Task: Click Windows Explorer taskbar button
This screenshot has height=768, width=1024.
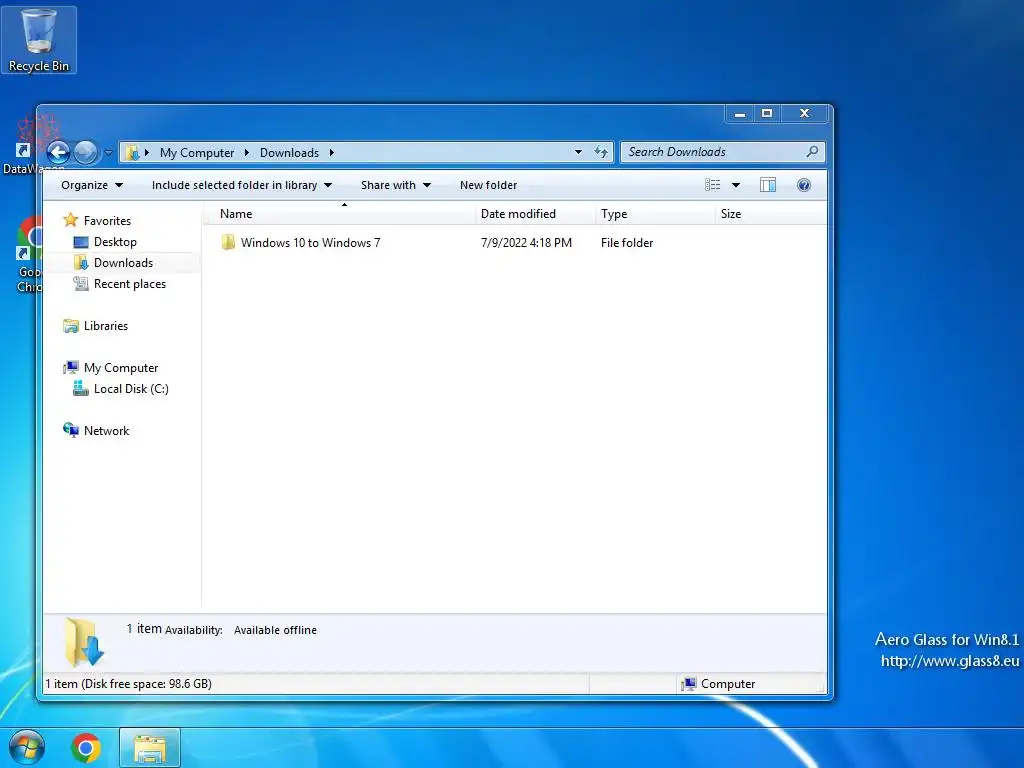Action: tap(150, 748)
